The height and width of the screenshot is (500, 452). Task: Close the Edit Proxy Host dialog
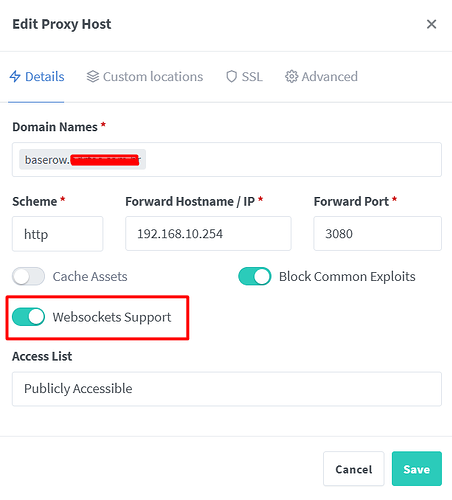pyautogui.click(x=431, y=24)
